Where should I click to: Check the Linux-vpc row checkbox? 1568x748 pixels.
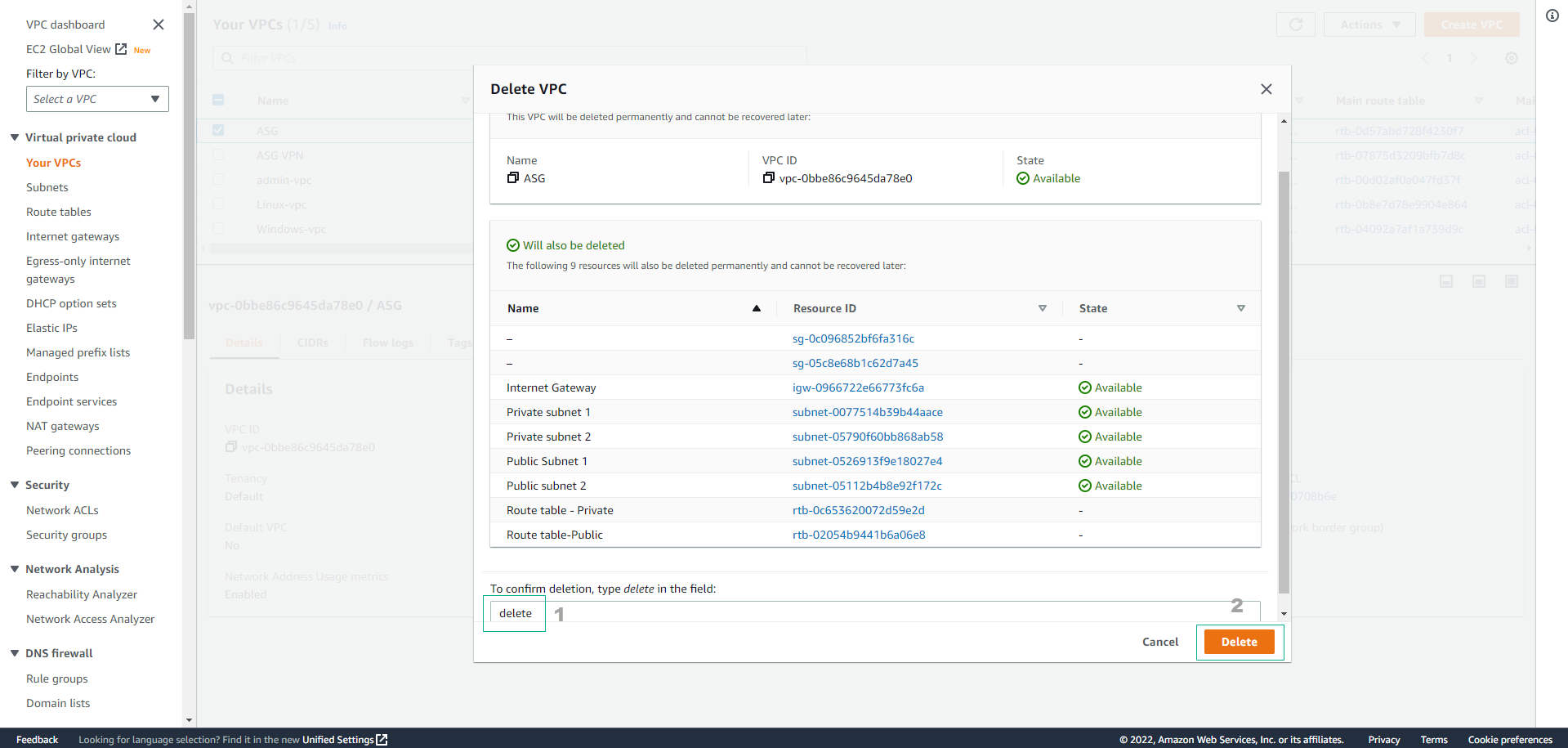pos(218,204)
